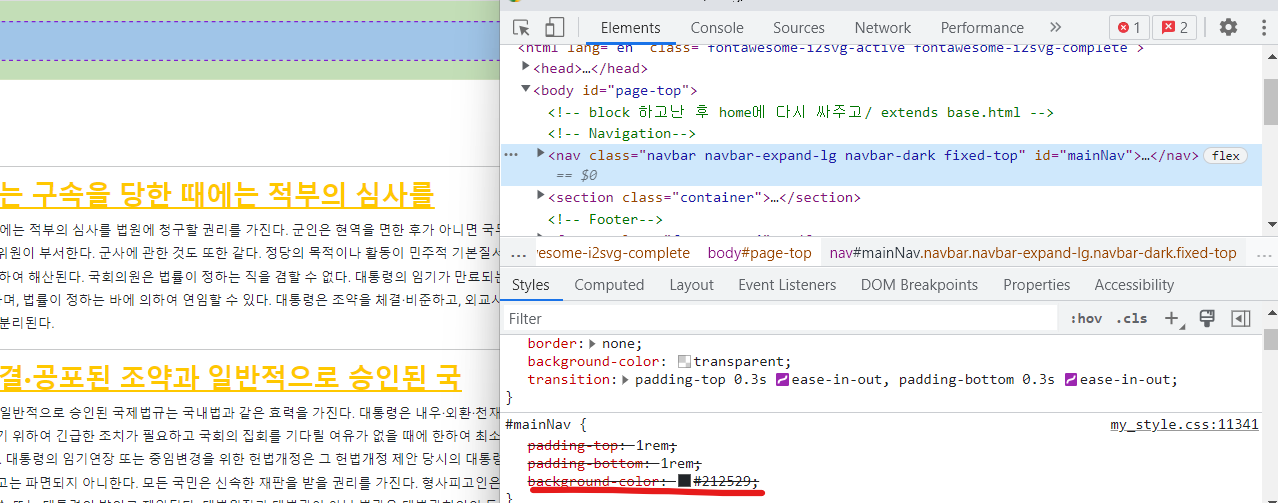Open the Sources tab

799,28
